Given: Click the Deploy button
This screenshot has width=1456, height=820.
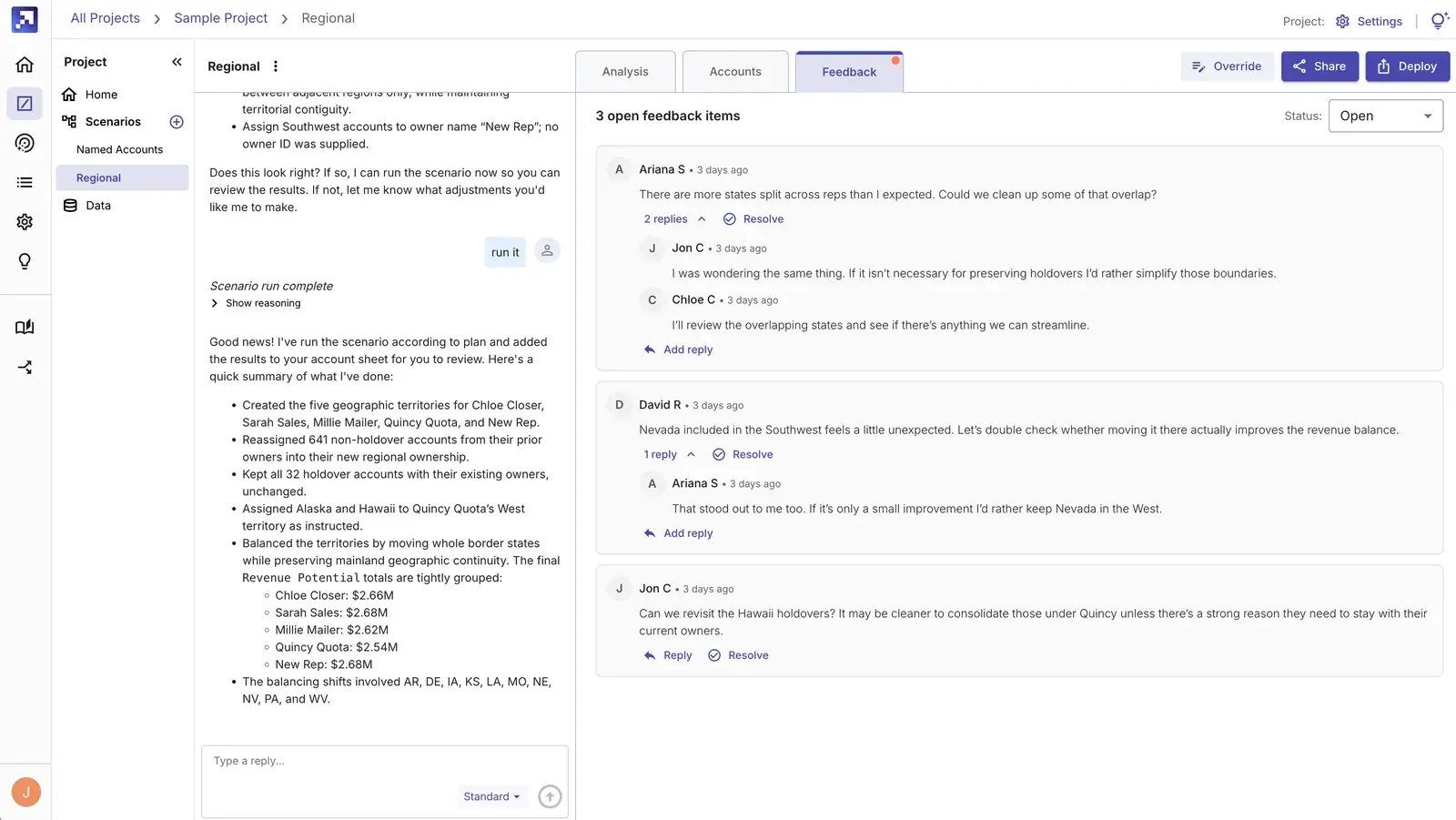Looking at the screenshot, I should [x=1407, y=66].
